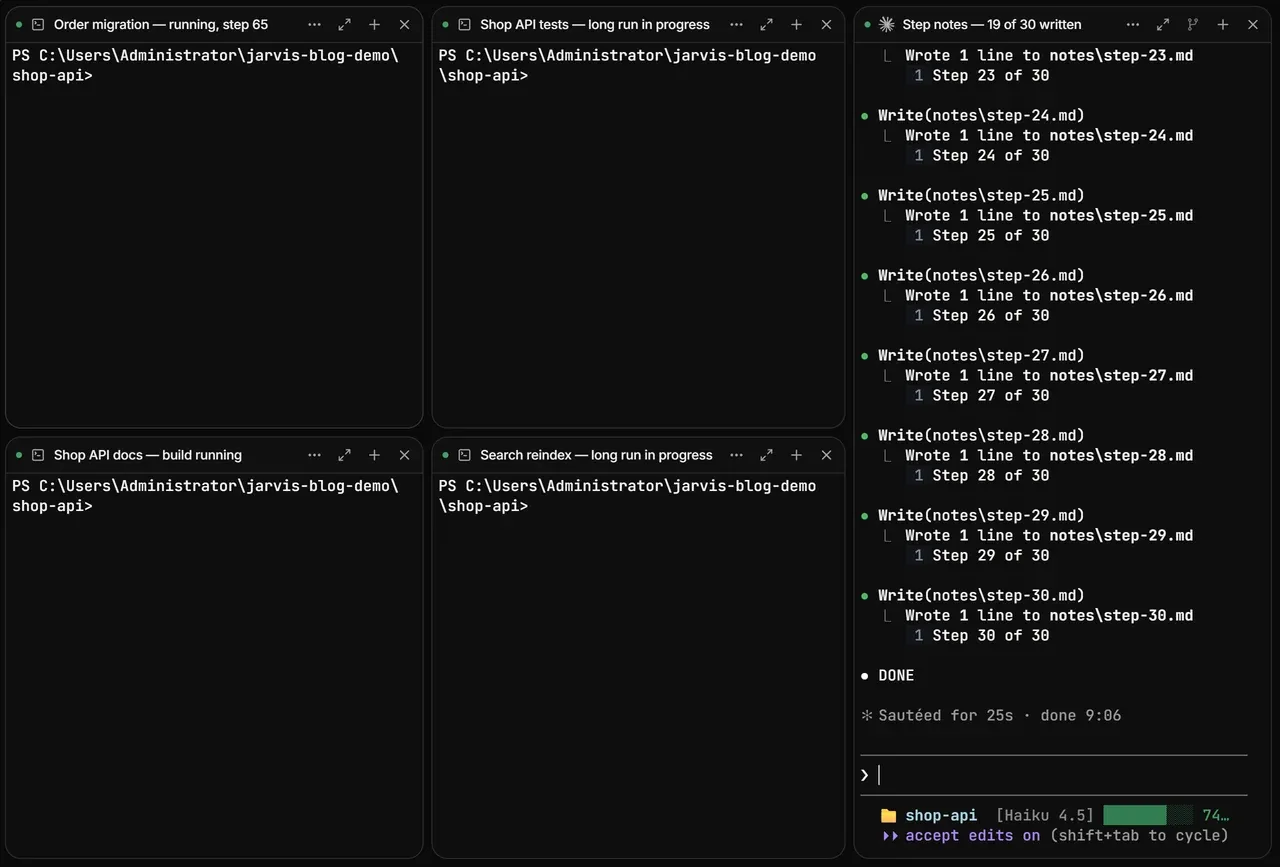The width and height of the screenshot is (1280, 867).
Task: Open the ellipsis menu in Search reindex pane
Action: pos(736,455)
